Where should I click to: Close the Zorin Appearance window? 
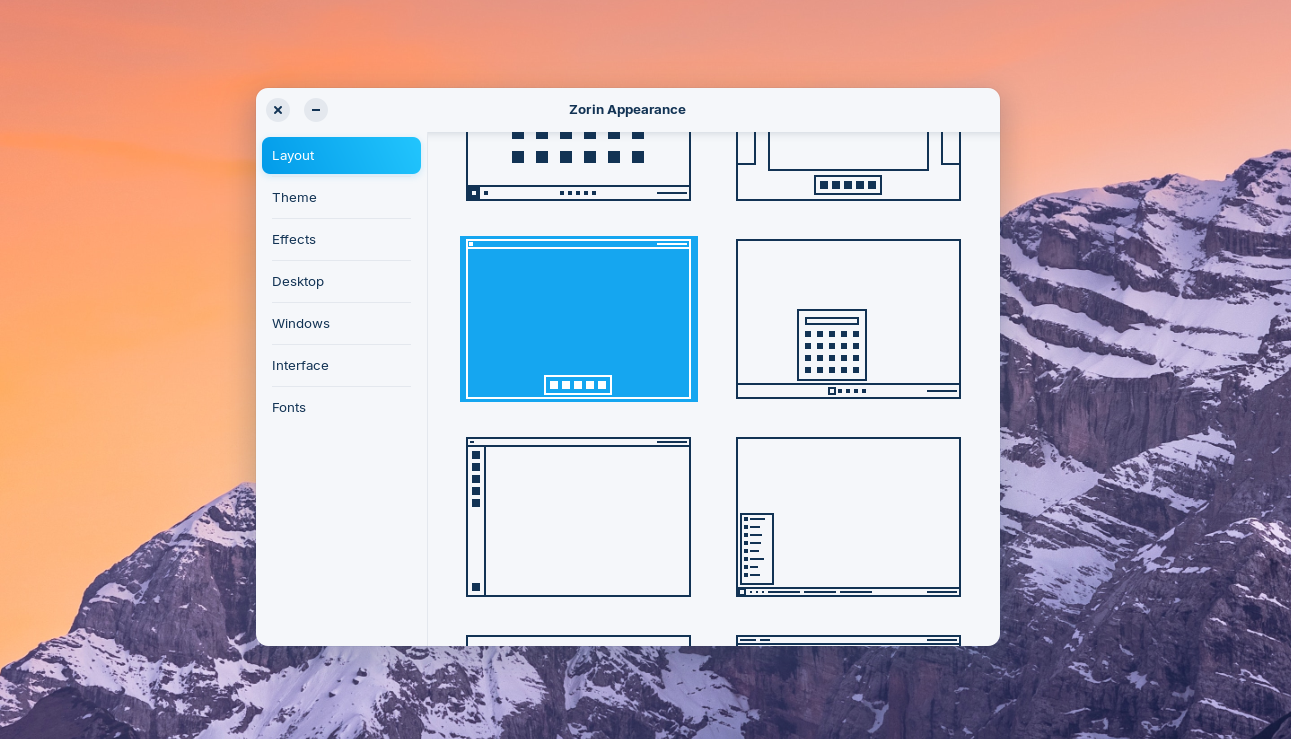pos(278,110)
